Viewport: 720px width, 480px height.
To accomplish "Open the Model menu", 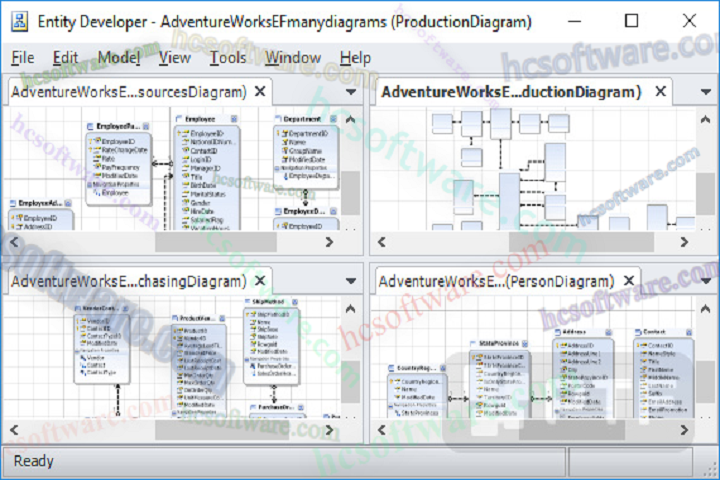I will (x=118, y=58).
